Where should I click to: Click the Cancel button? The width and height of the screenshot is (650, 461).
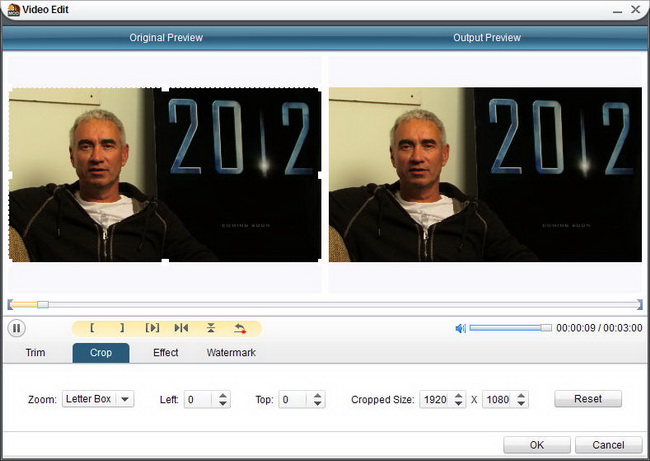point(608,445)
